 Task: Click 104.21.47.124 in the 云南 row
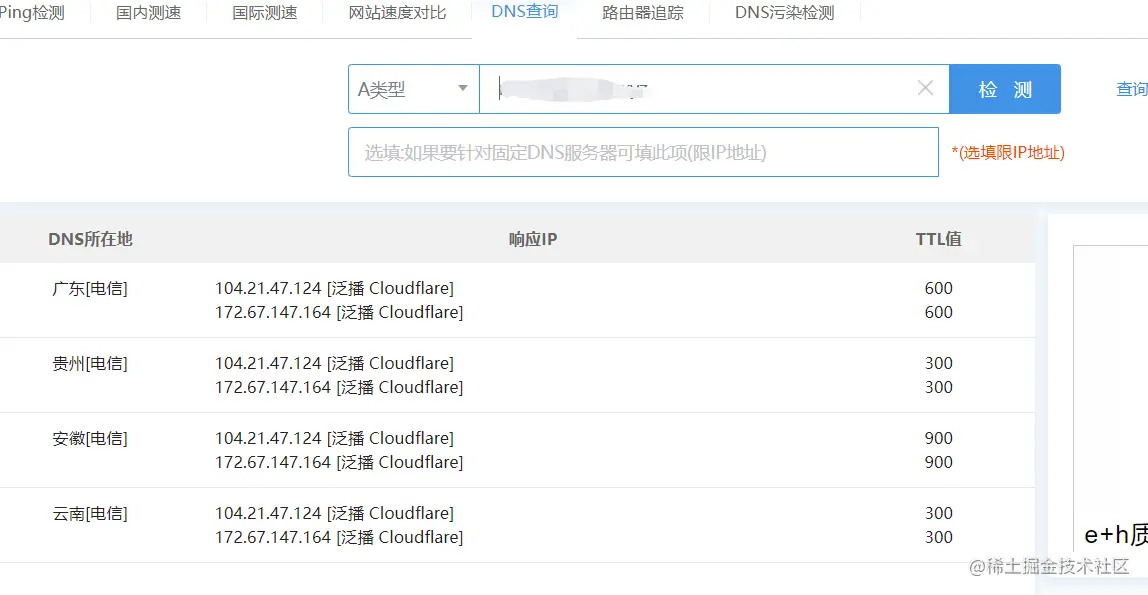pyautogui.click(x=268, y=513)
